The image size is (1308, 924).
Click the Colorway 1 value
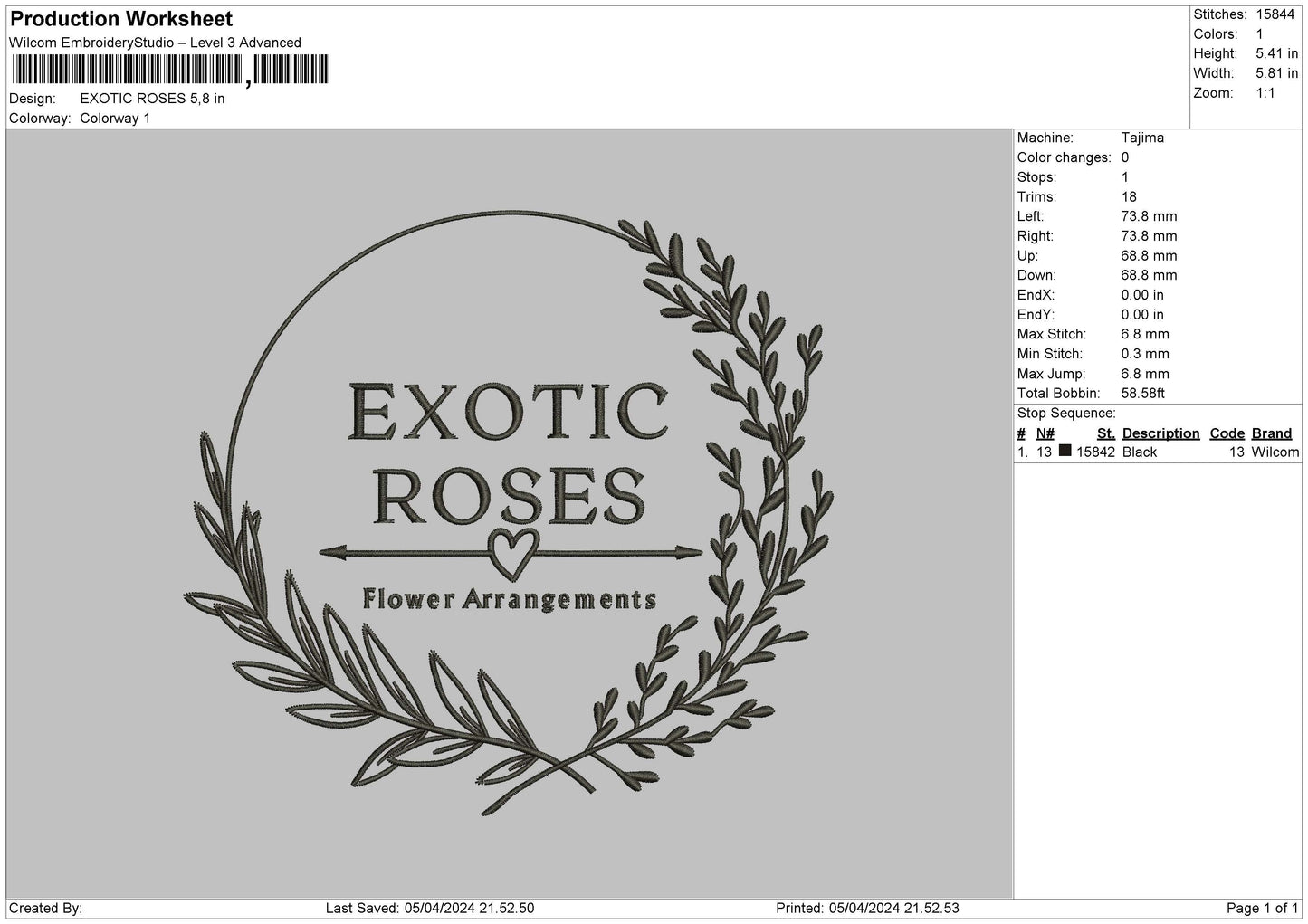(116, 119)
